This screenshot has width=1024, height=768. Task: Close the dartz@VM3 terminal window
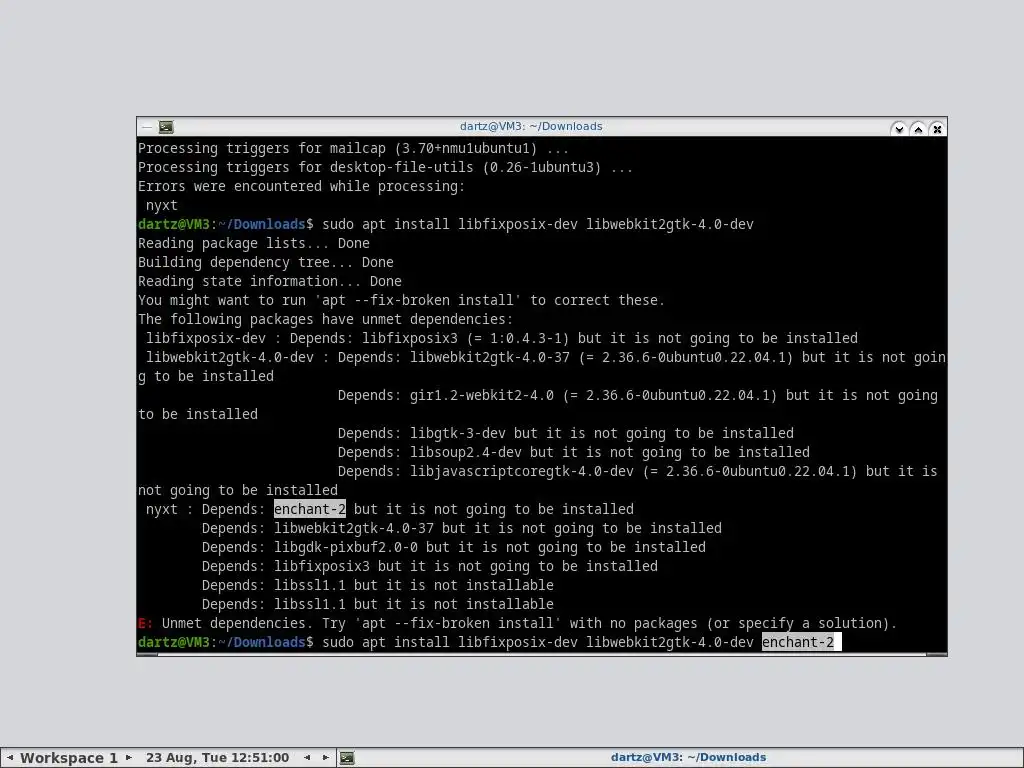tap(937, 129)
